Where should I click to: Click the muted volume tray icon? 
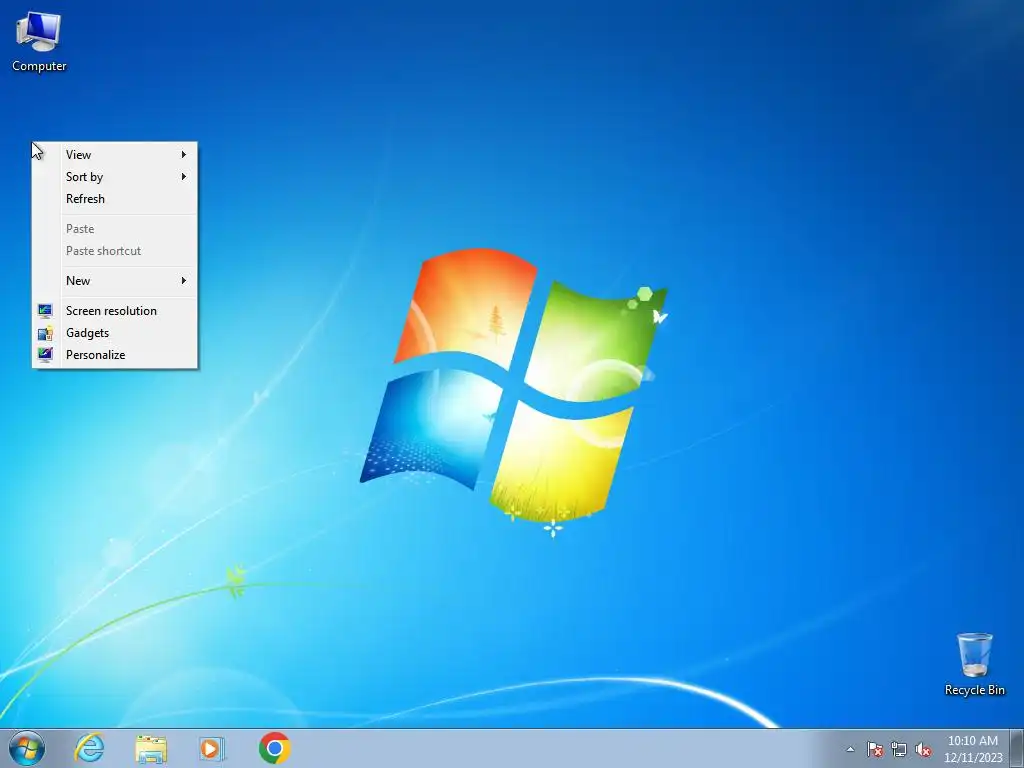pyautogui.click(x=923, y=749)
